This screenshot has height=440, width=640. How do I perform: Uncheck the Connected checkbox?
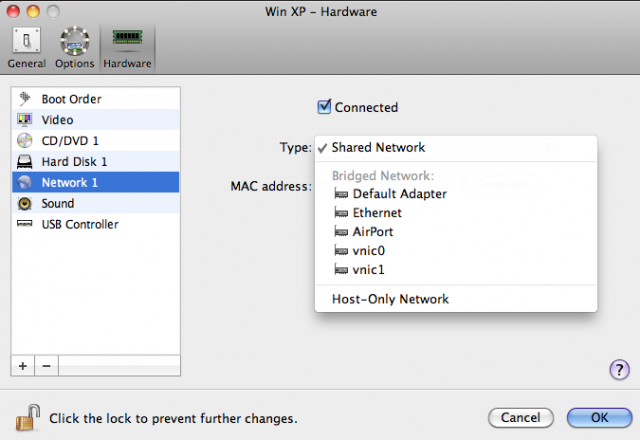324,107
